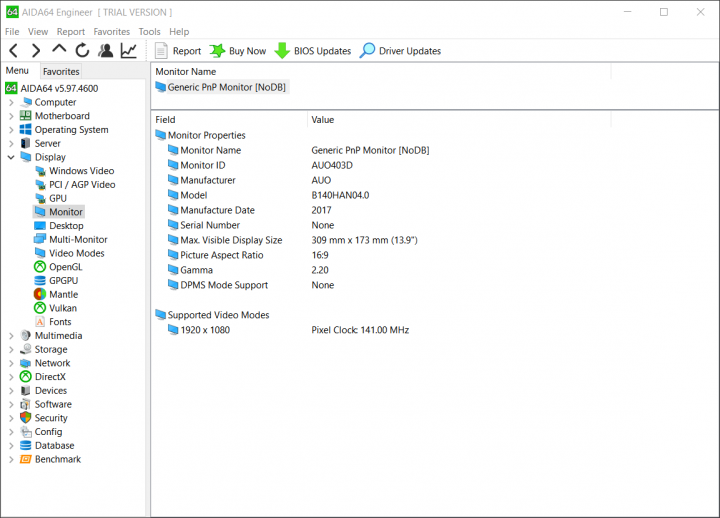Click the GPGPU icon in tree
This screenshot has width=720, height=518.
coord(40,281)
